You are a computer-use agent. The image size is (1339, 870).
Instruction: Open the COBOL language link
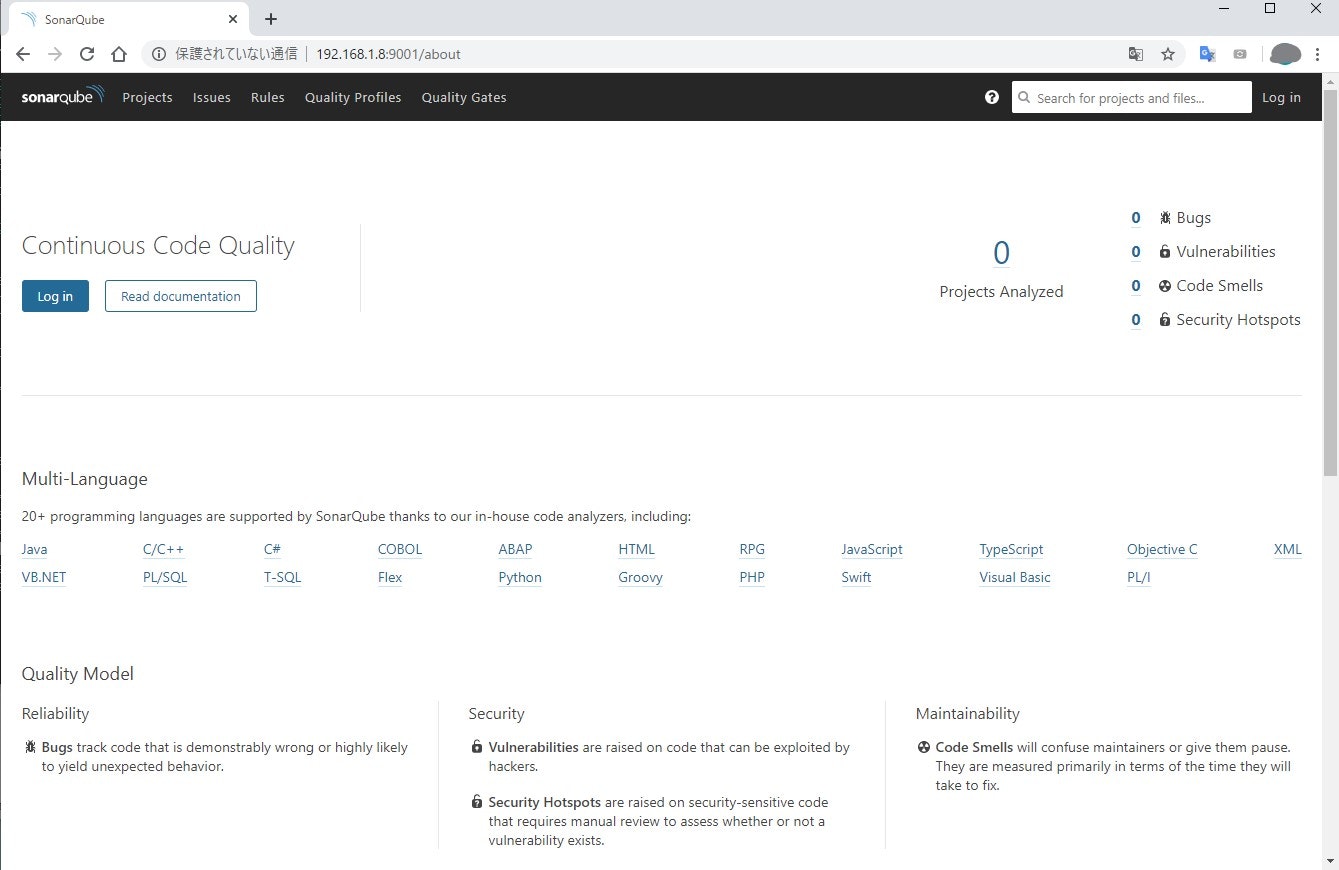click(400, 549)
